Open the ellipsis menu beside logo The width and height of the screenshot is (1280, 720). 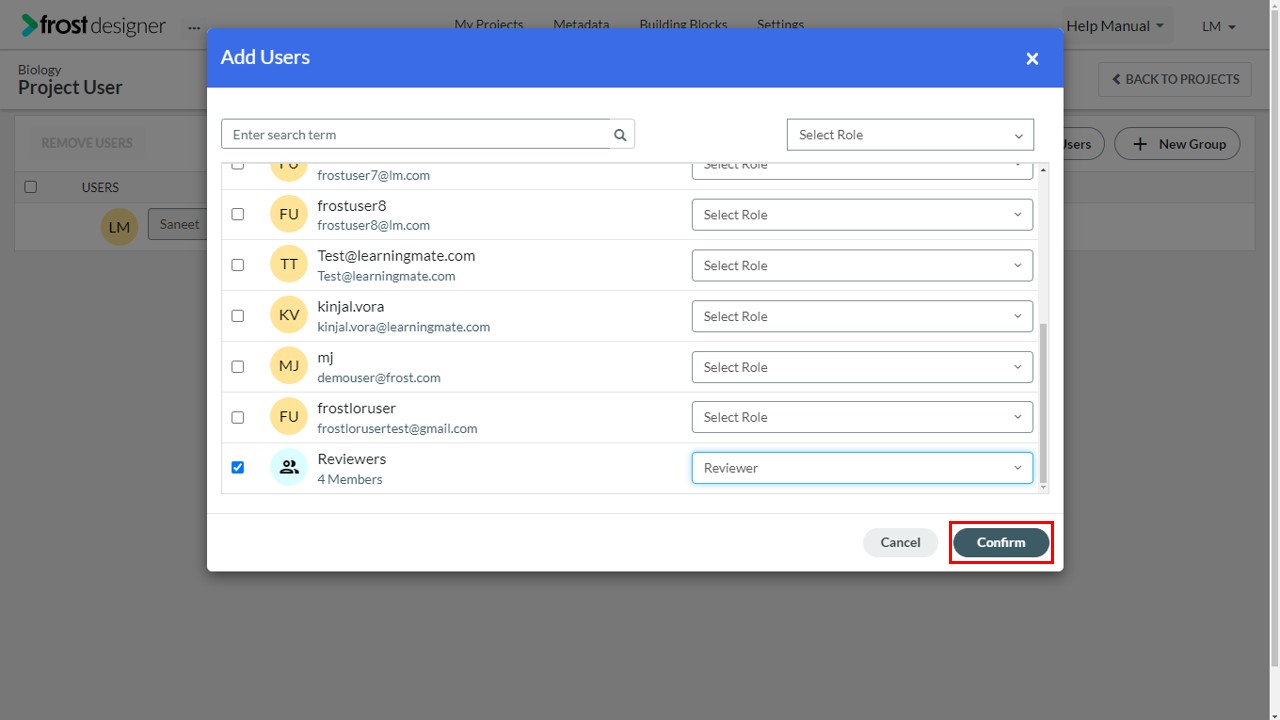pos(194,27)
